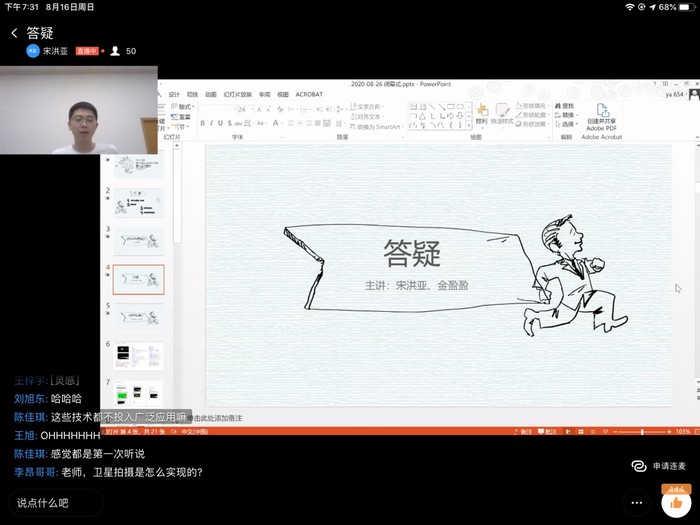Screen dimensions: 700x525
Task: Open the ACROBAT ribbon tab
Action: click(x=309, y=95)
